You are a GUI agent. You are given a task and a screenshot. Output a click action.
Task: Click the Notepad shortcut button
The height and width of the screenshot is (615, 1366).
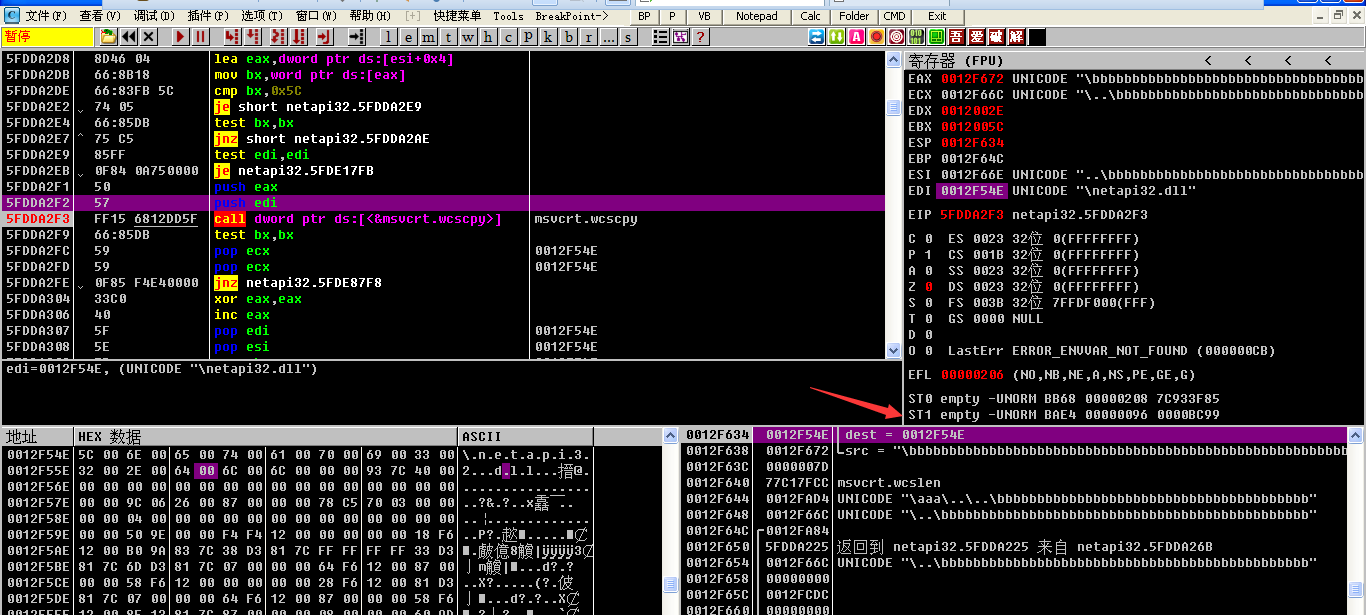pos(756,16)
